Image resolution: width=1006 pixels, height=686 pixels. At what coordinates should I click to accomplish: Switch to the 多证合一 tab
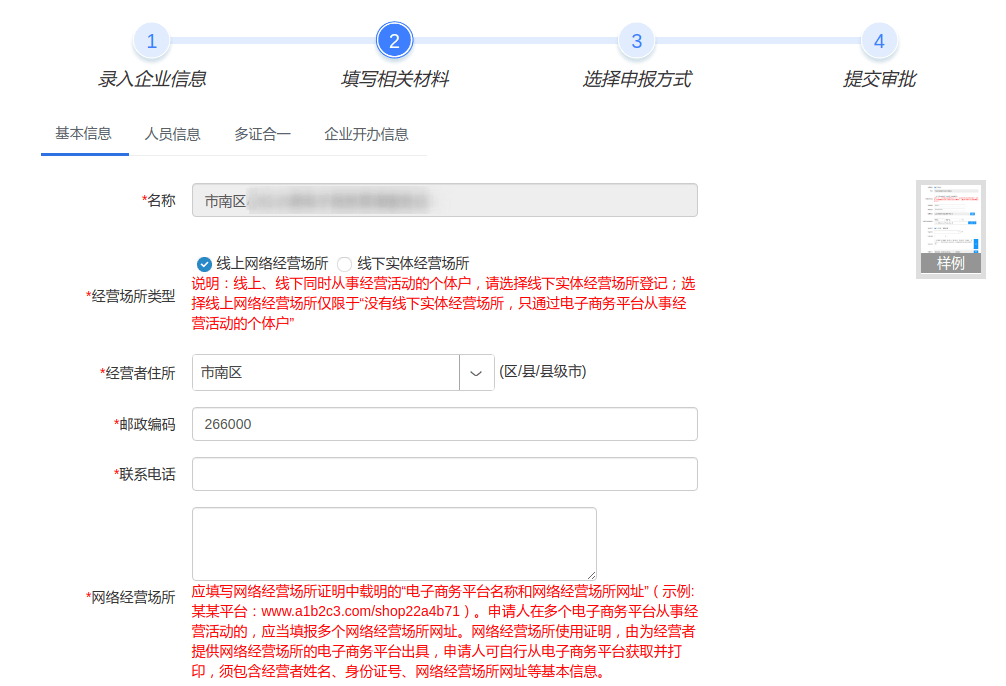coord(262,134)
